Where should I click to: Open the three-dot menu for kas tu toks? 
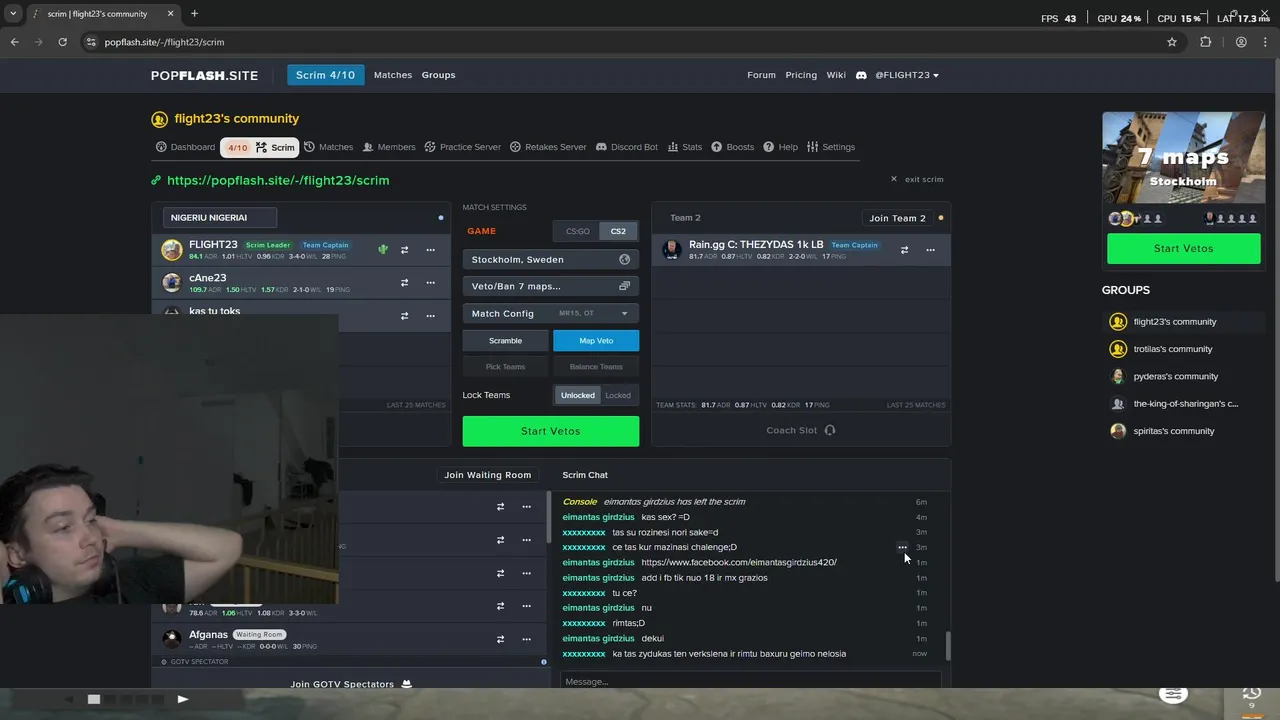[x=430, y=316]
